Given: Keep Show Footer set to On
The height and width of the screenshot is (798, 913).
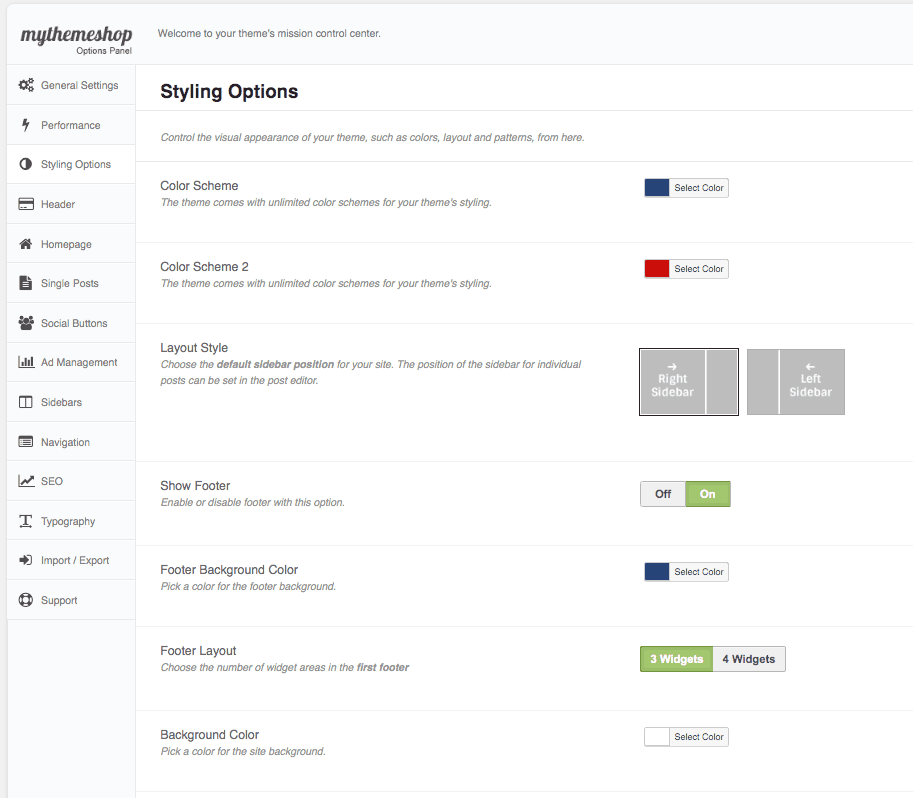Looking at the screenshot, I should [x=708, y=494].
